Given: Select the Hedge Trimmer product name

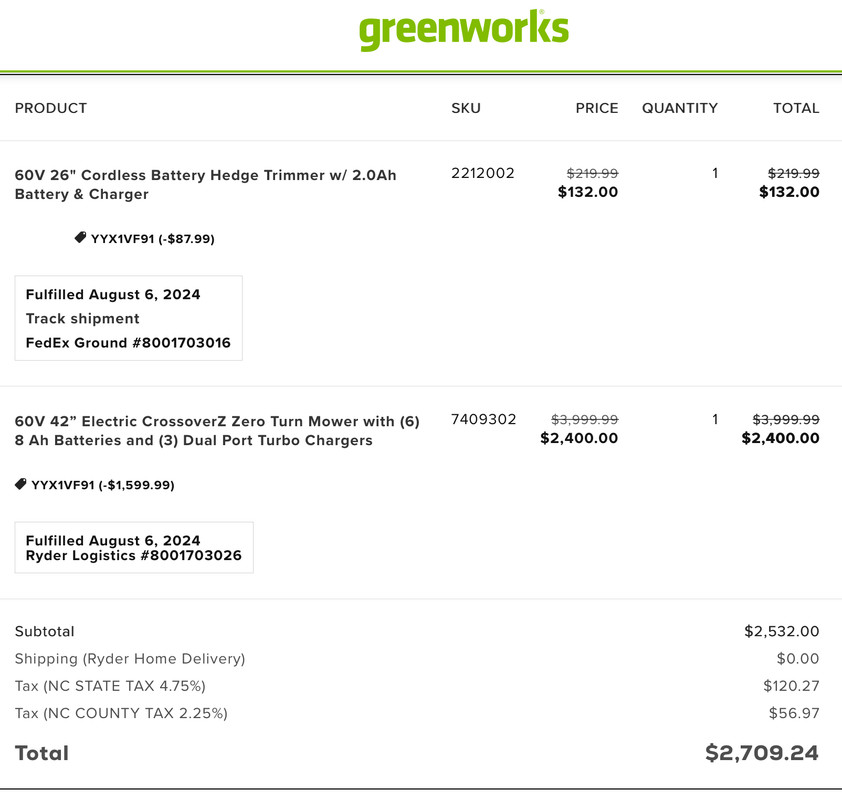Looking at the screenshot, I should (x=206, y=185).
